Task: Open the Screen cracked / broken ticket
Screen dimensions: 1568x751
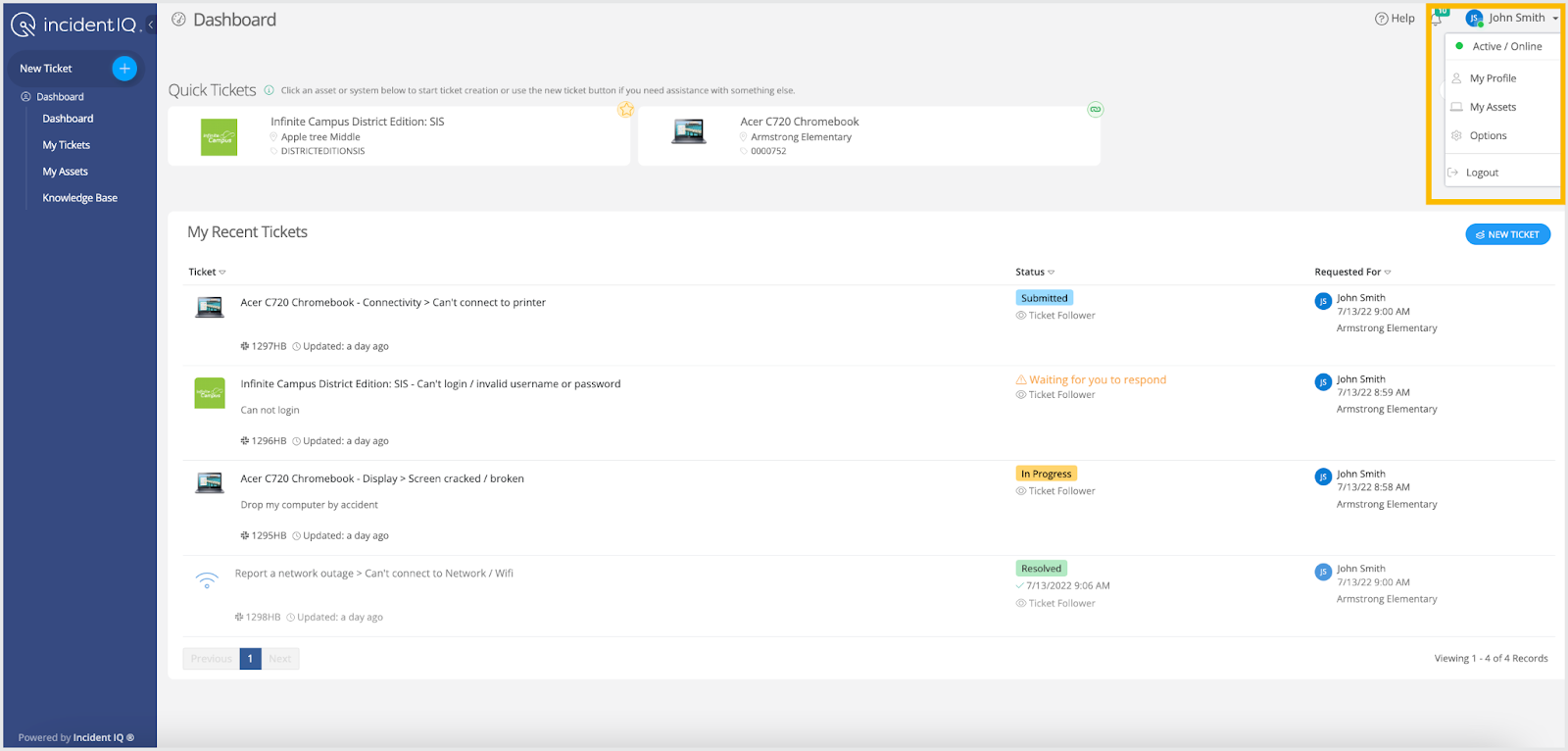Action: click(382, 478)
